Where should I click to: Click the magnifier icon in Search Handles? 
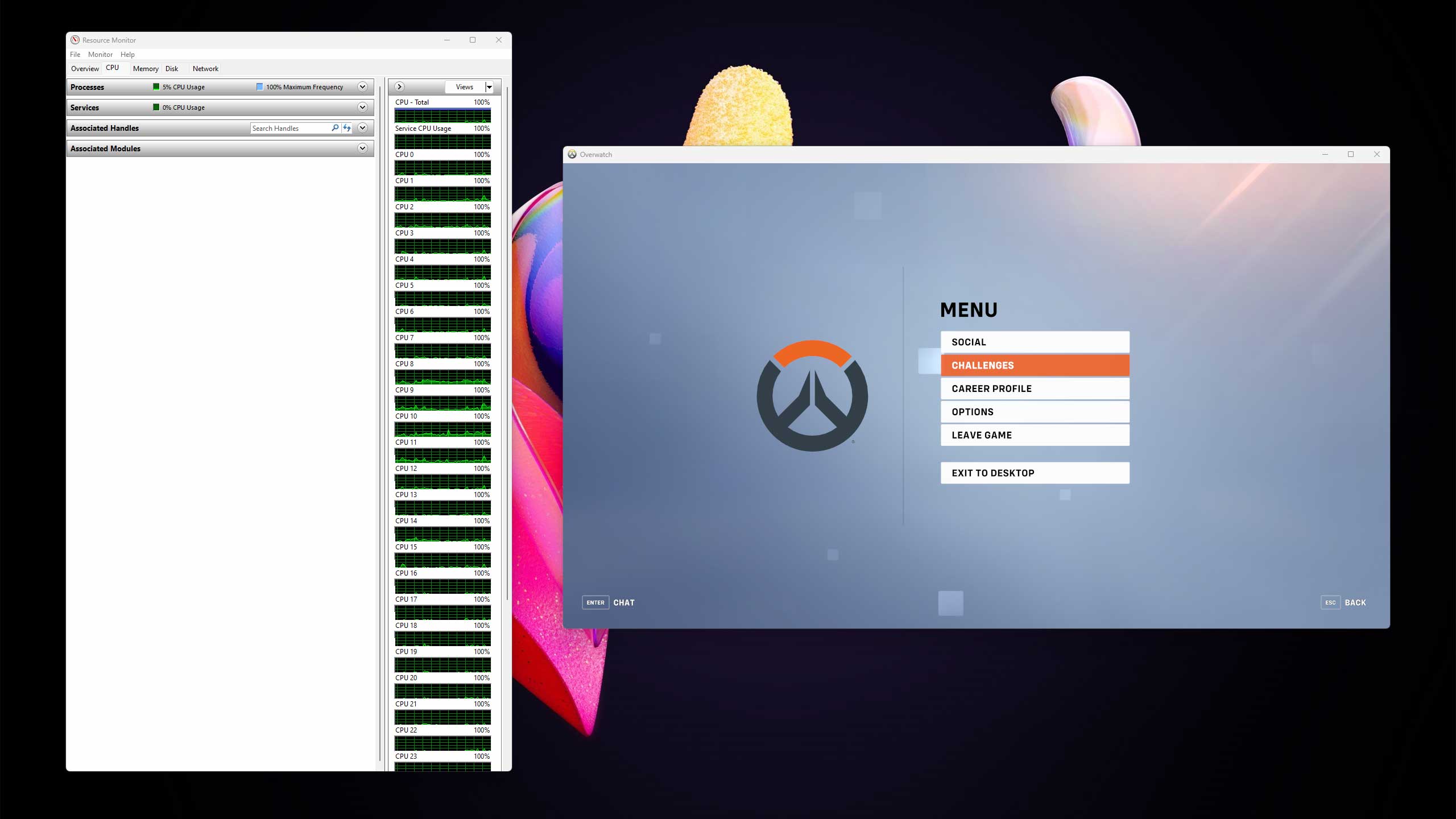[335, 128]
